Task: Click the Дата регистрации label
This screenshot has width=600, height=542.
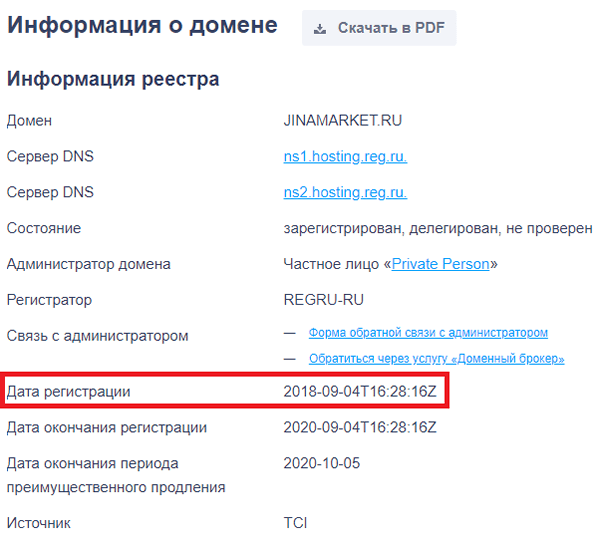Action: [68, 392]
